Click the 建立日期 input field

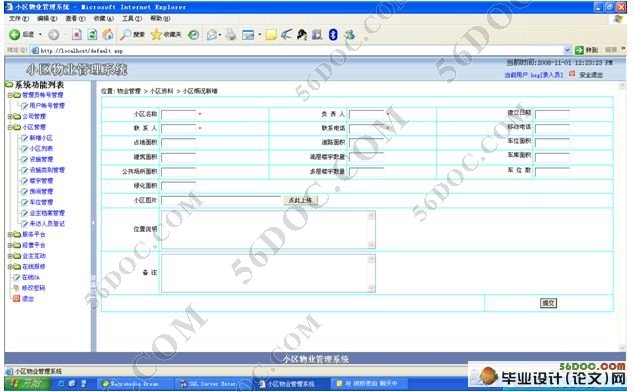click(552, 114)
